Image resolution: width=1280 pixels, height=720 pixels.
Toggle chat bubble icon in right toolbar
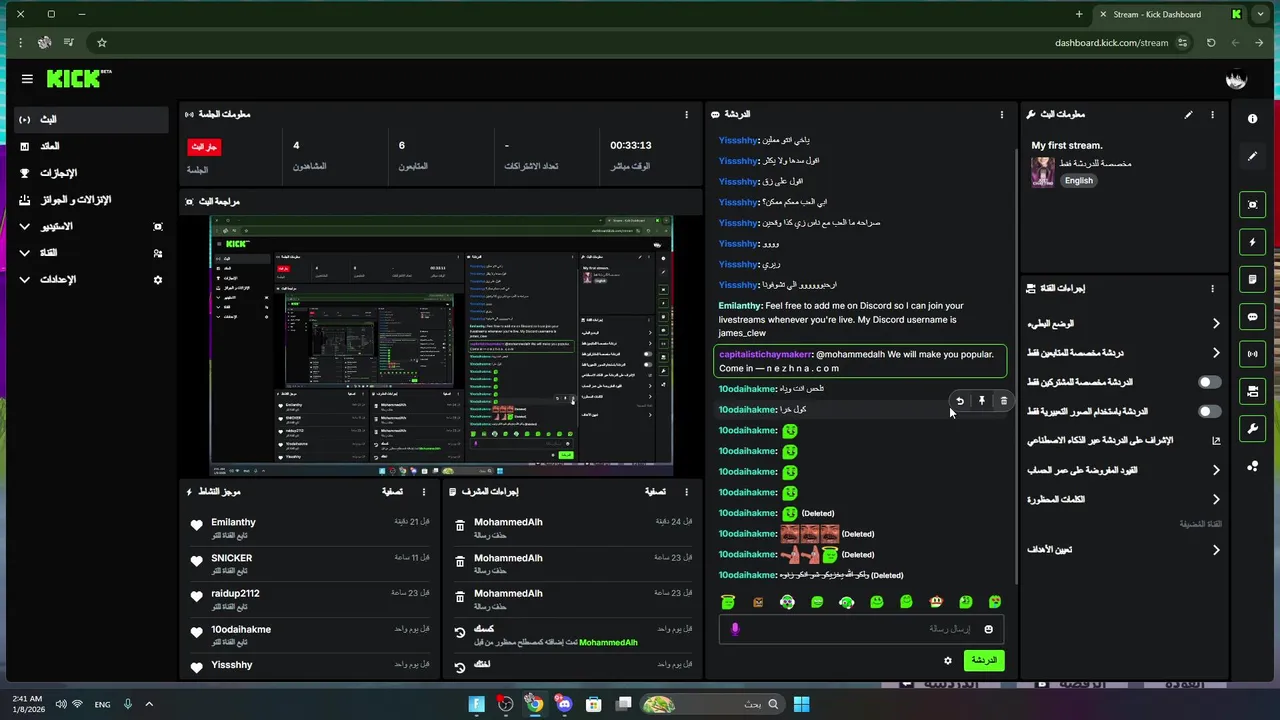click(x=1252, y=317)
